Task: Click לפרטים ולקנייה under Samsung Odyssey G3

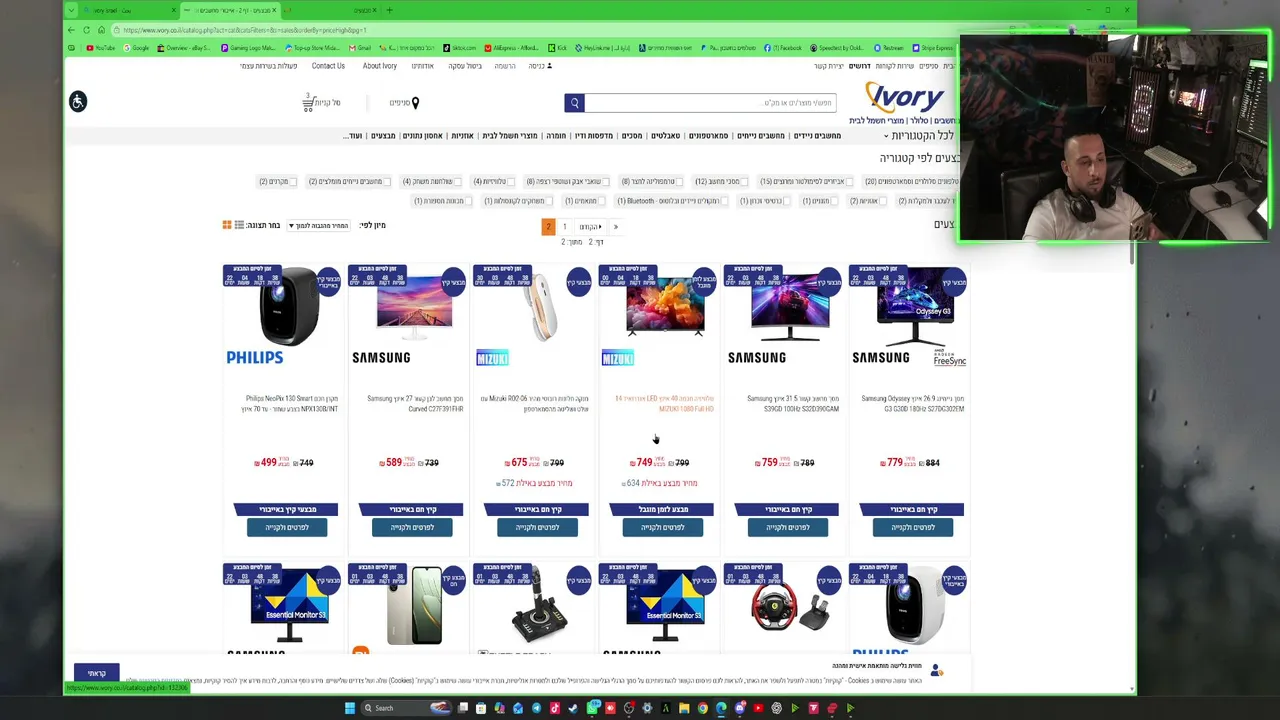Action: coord(913,527)
